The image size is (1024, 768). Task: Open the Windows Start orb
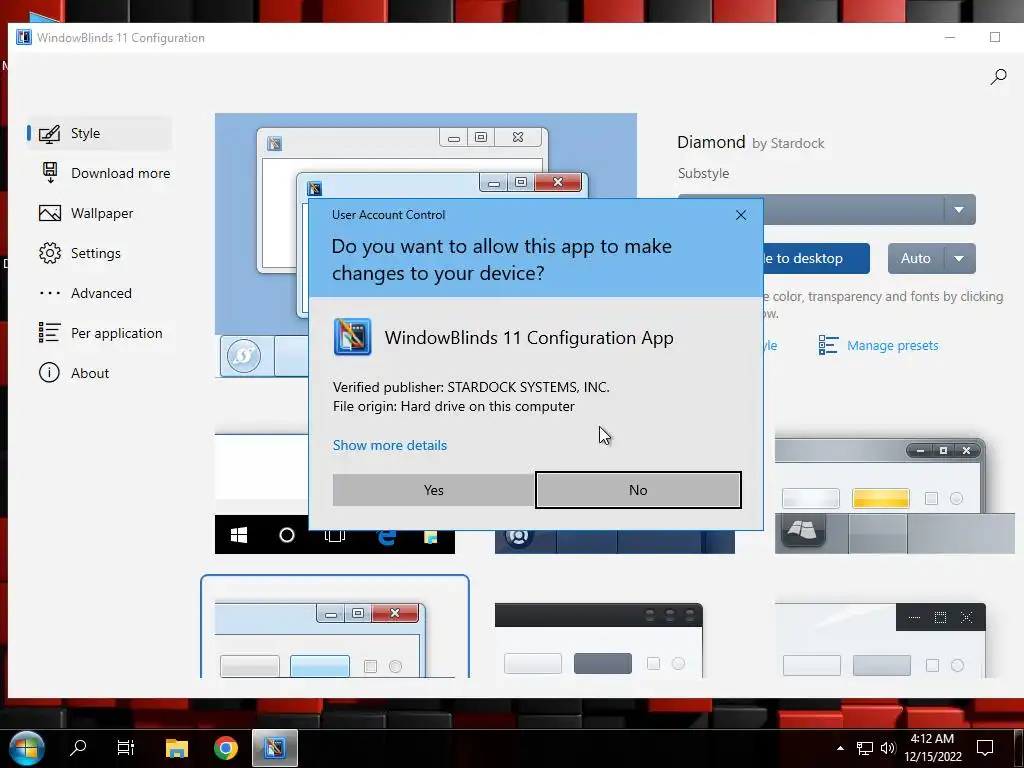pyautogui.click(x=26, y=748)
